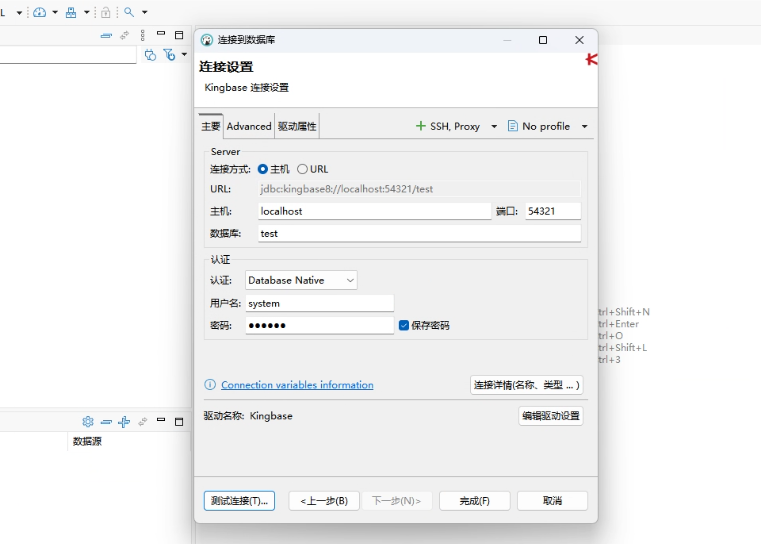
Task: Click the app icon in the dialog title bar
Action: (207, 40)
